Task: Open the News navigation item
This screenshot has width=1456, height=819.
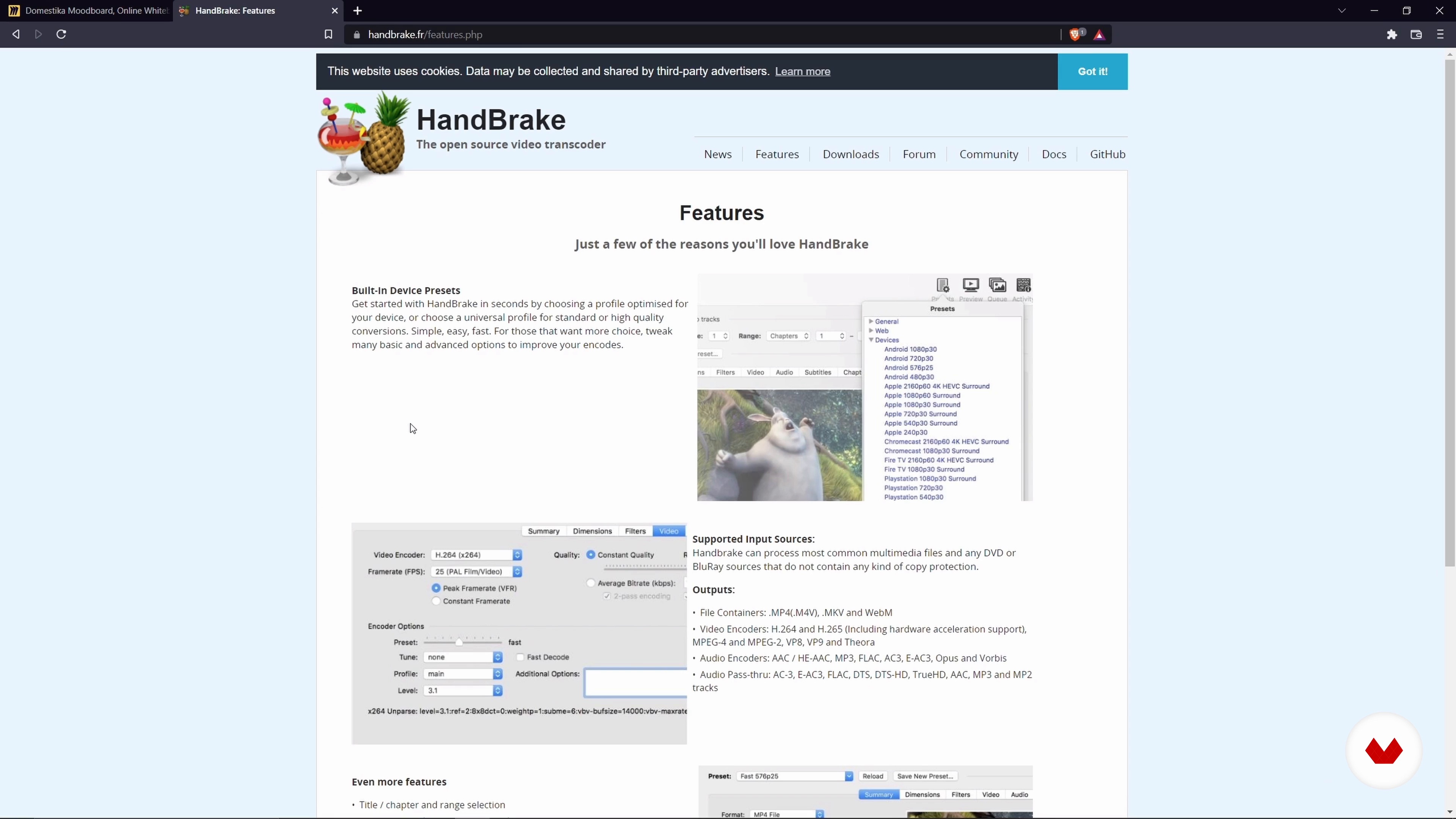Action: [718, 154]
